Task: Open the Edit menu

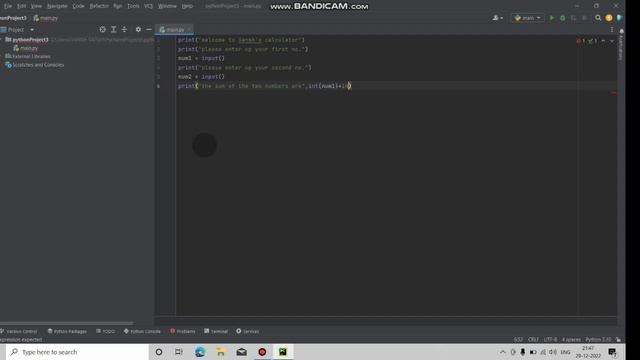Action: (21, 6)
